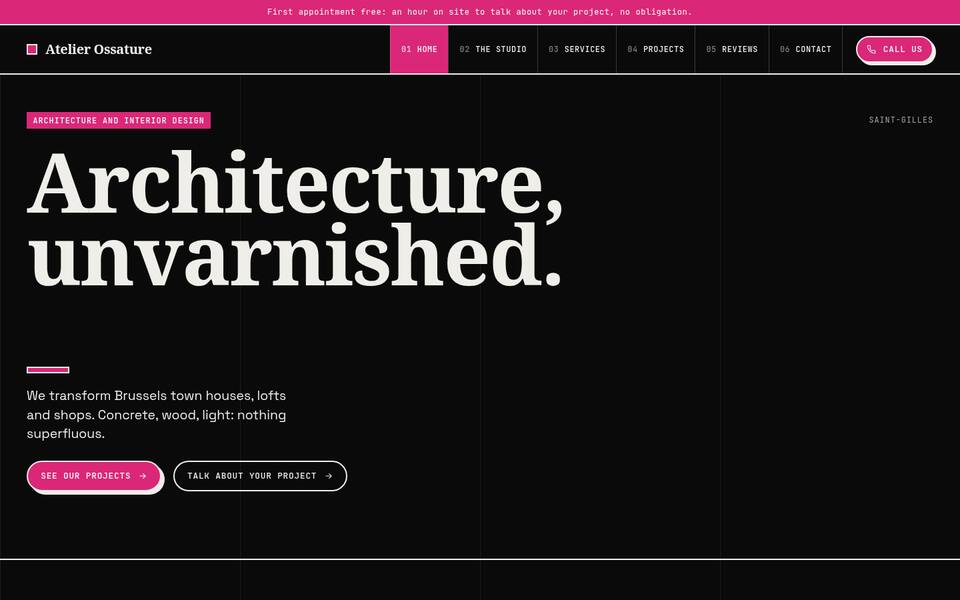
Task: Go to the Home nav item
Action: [419, 49]
